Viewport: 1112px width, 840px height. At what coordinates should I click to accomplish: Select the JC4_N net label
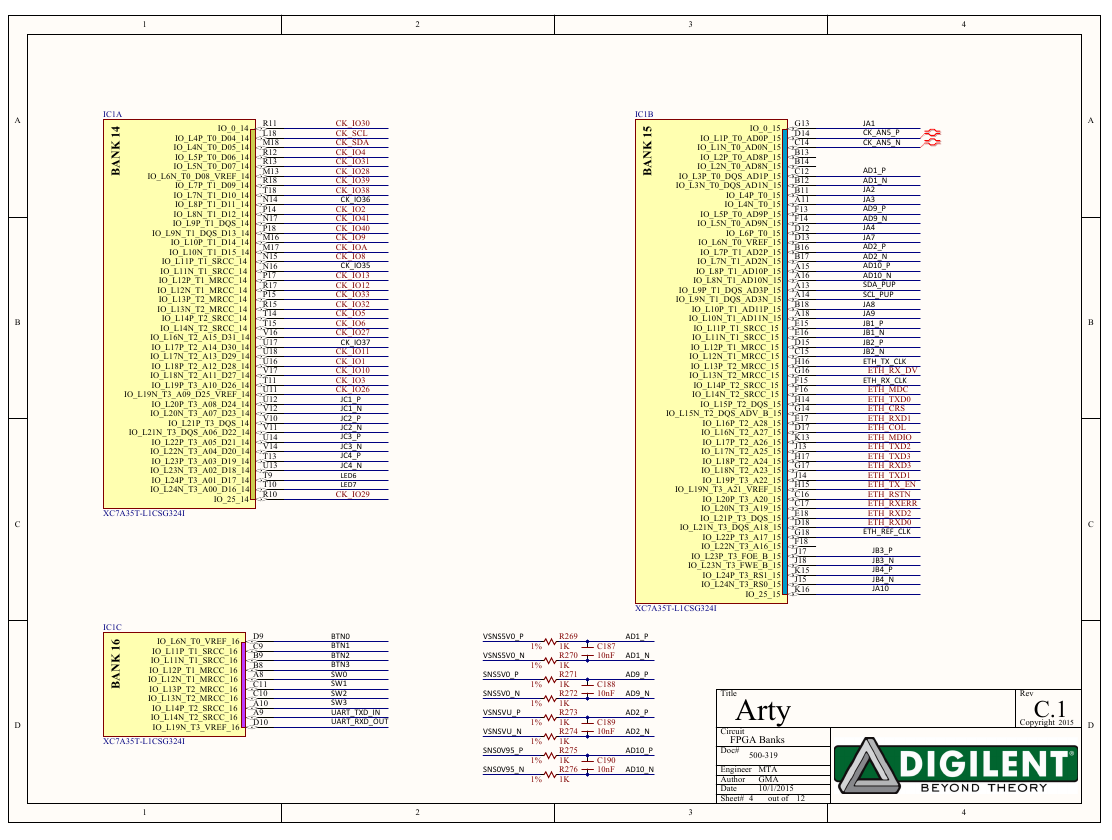351,466
